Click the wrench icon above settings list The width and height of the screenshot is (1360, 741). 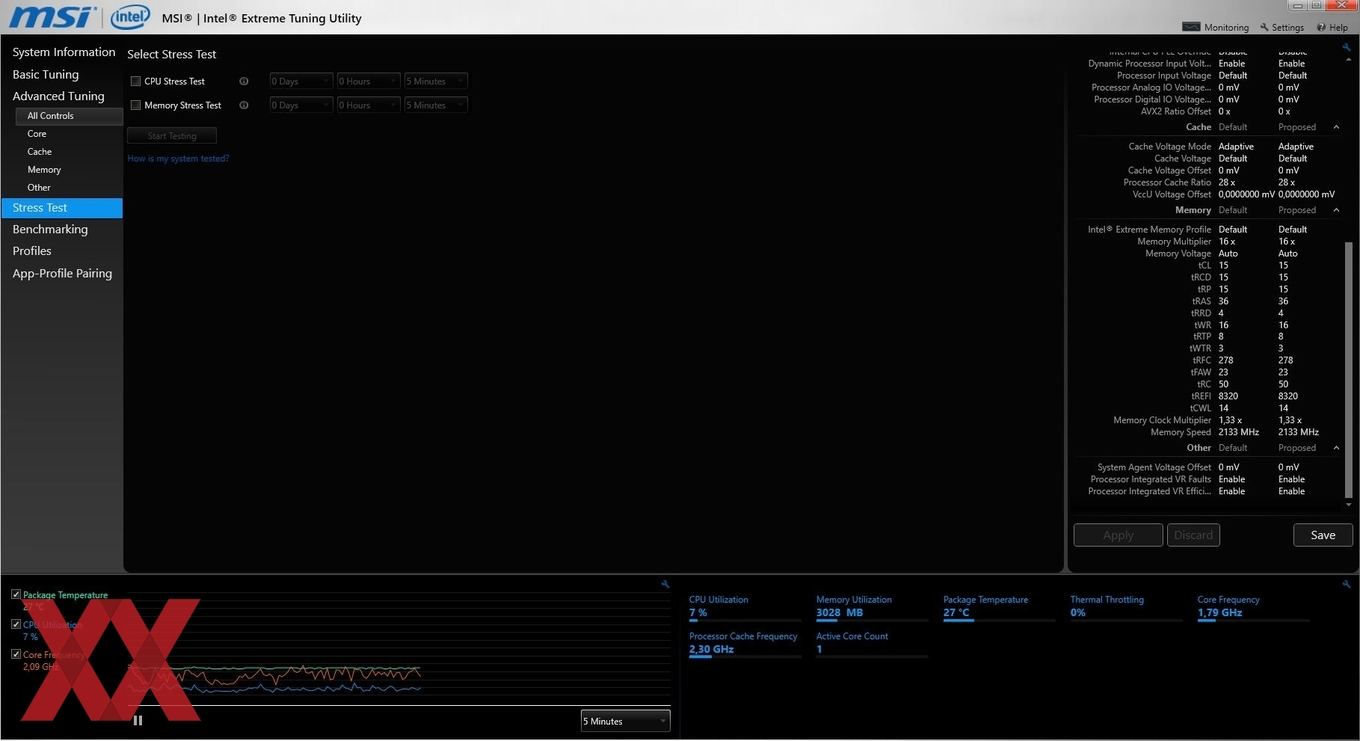click(1347, 47)
